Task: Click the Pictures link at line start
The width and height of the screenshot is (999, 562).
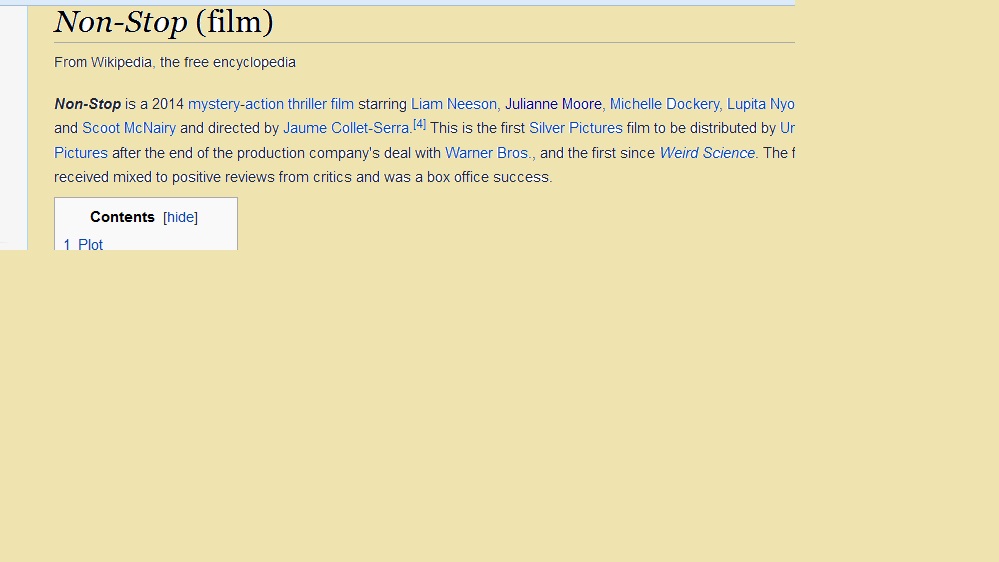Action: pyautogui.click(x=81, y=154)
